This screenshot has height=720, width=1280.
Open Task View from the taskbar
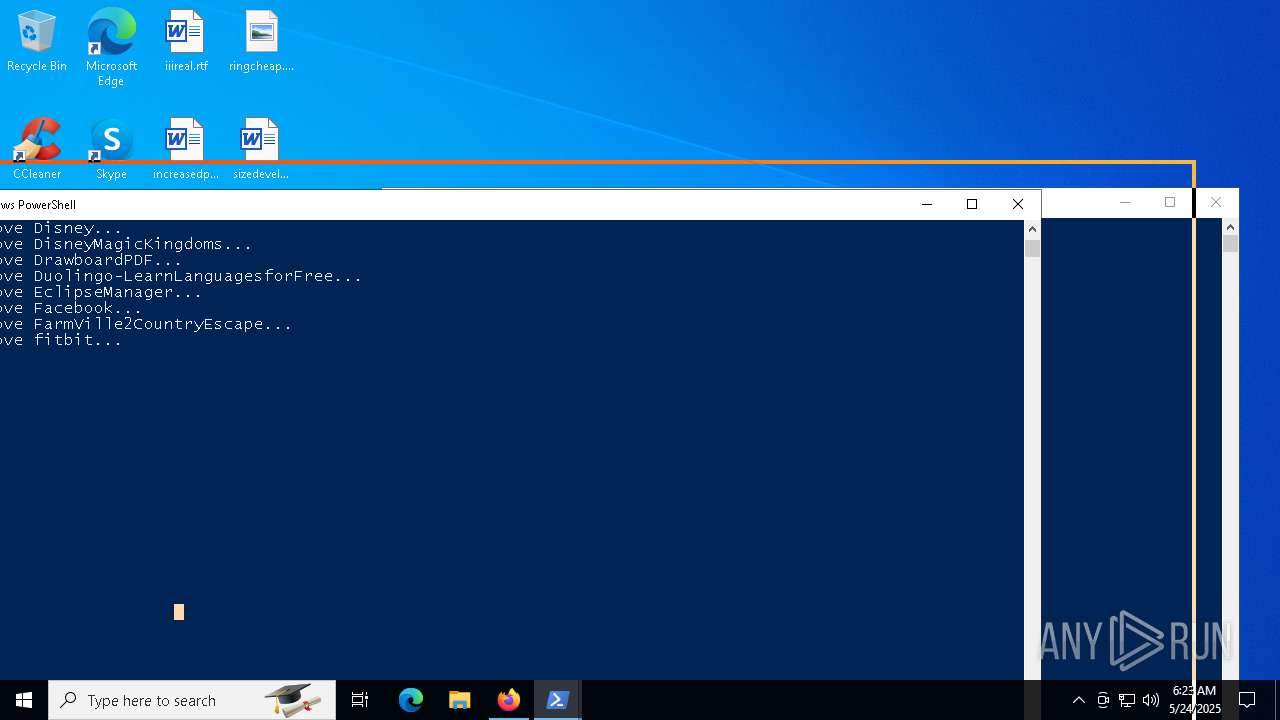pos(360,700)
